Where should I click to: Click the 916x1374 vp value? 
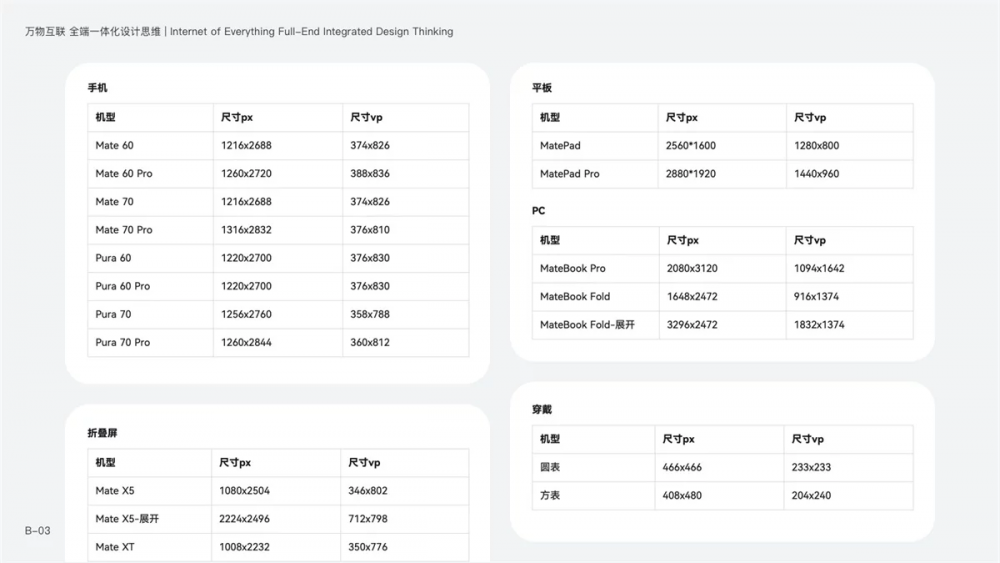[817, 297]
